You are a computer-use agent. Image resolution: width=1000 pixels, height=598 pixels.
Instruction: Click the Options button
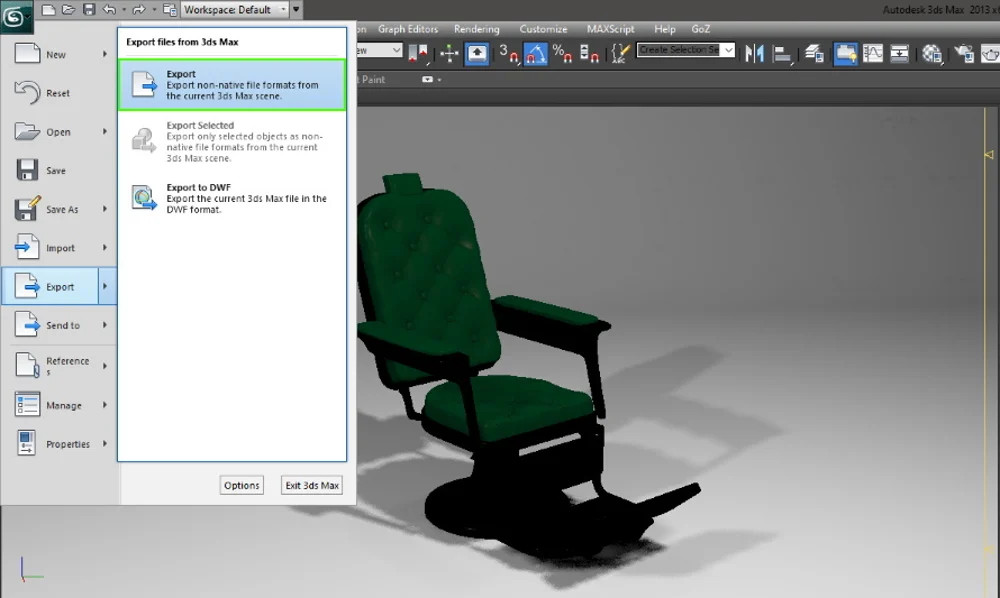241,485
